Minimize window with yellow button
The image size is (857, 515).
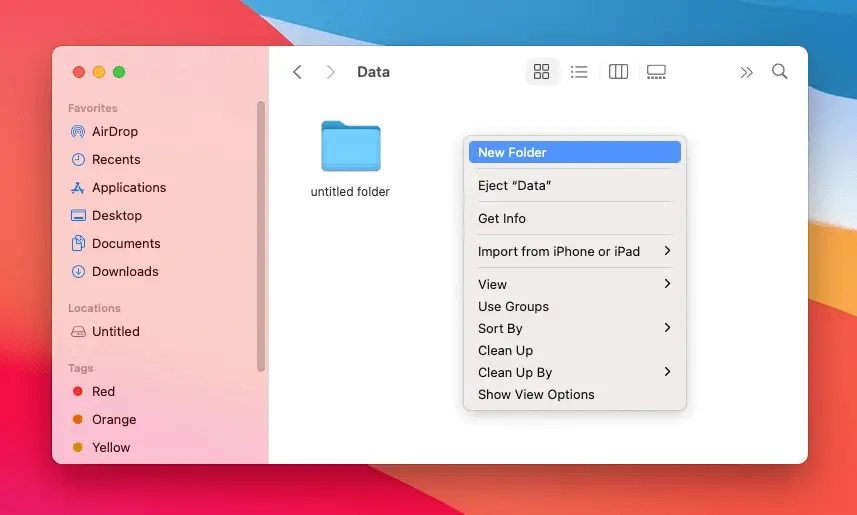point(99,72)
